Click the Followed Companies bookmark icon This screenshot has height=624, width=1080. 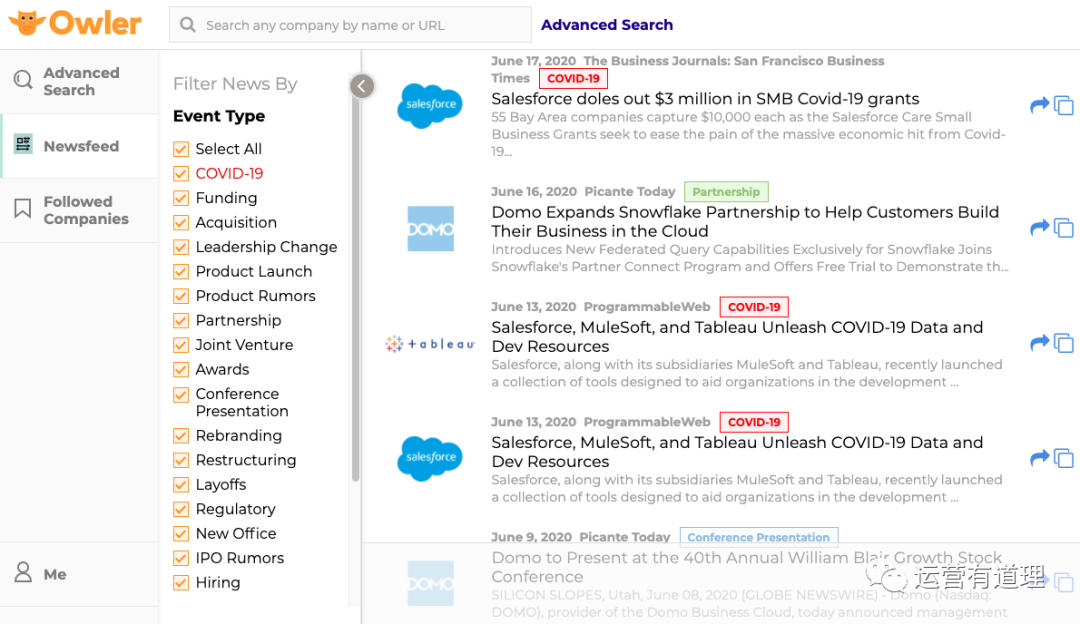click(x=23, y=208)
